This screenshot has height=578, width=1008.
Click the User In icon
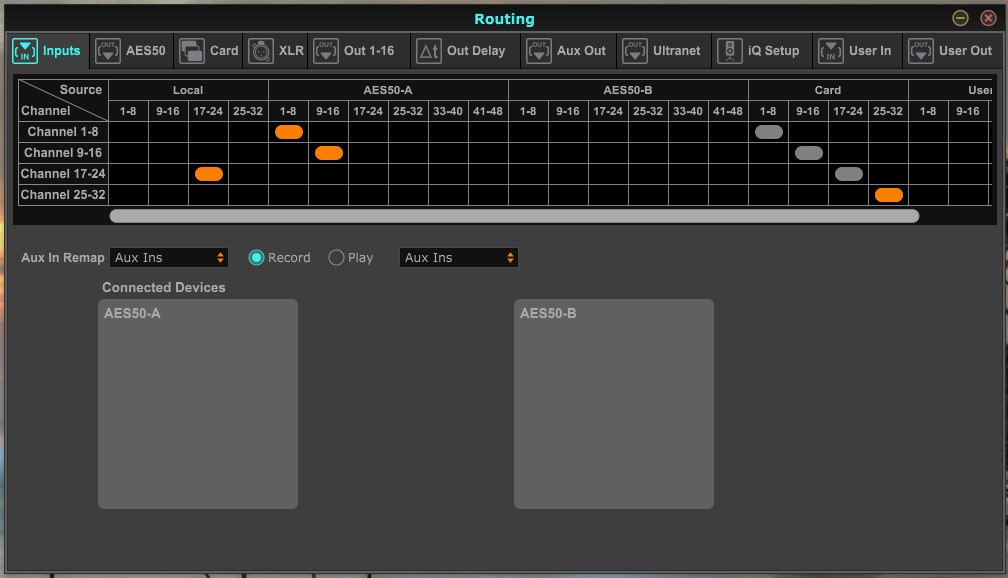[831, 51]
